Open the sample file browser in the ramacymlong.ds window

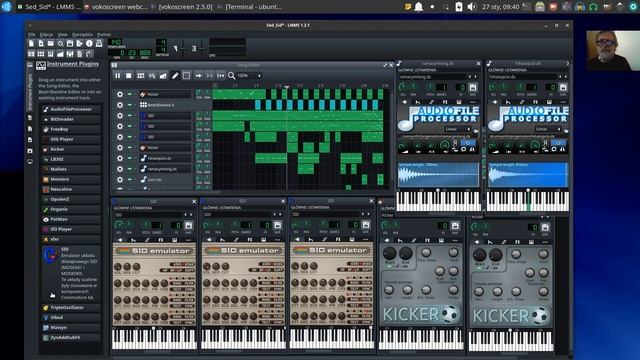tap(476, 130)
